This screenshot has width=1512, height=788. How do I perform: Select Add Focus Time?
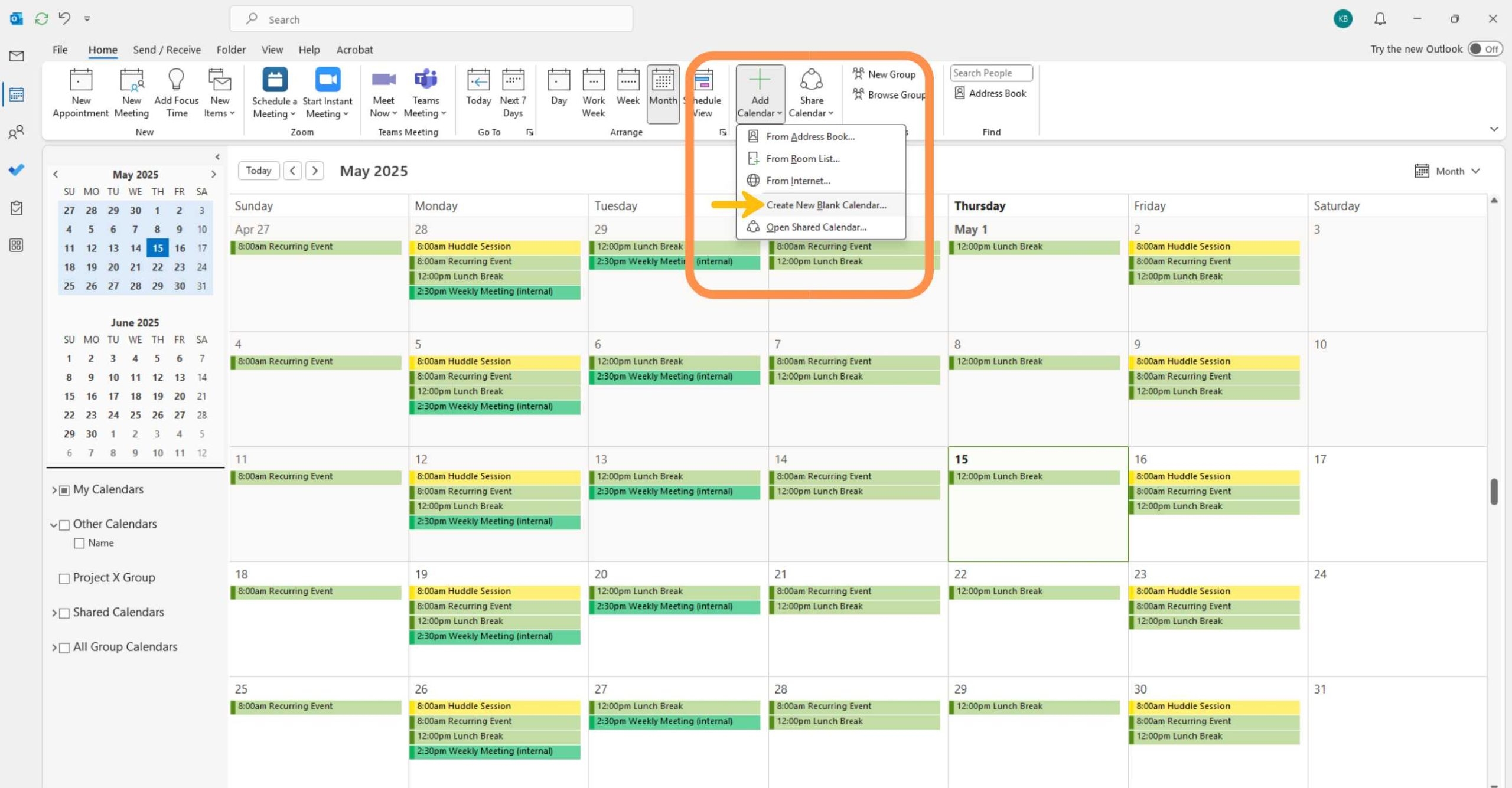click(175, 91)
